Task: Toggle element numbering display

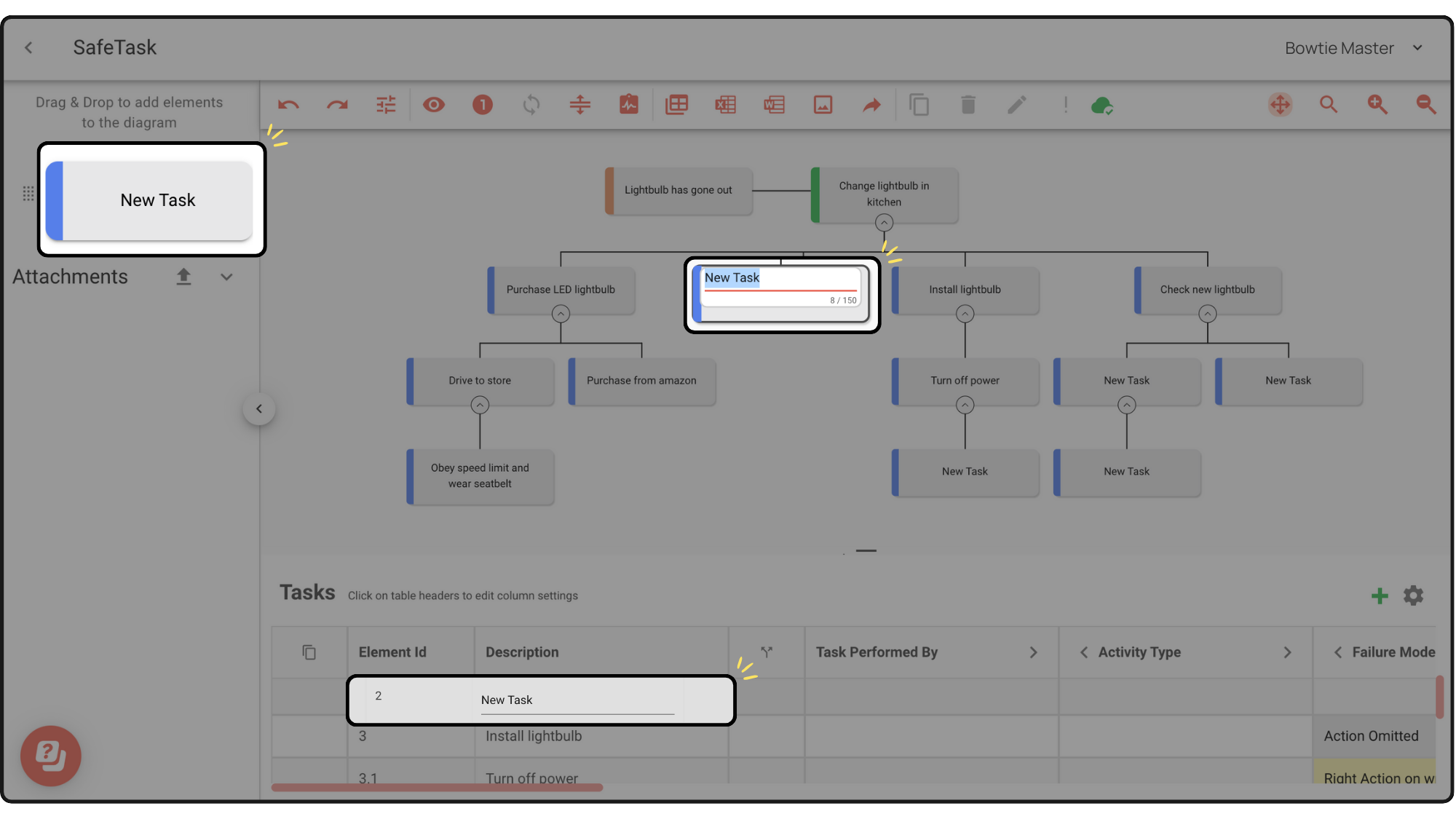Action: click(482, 105)
